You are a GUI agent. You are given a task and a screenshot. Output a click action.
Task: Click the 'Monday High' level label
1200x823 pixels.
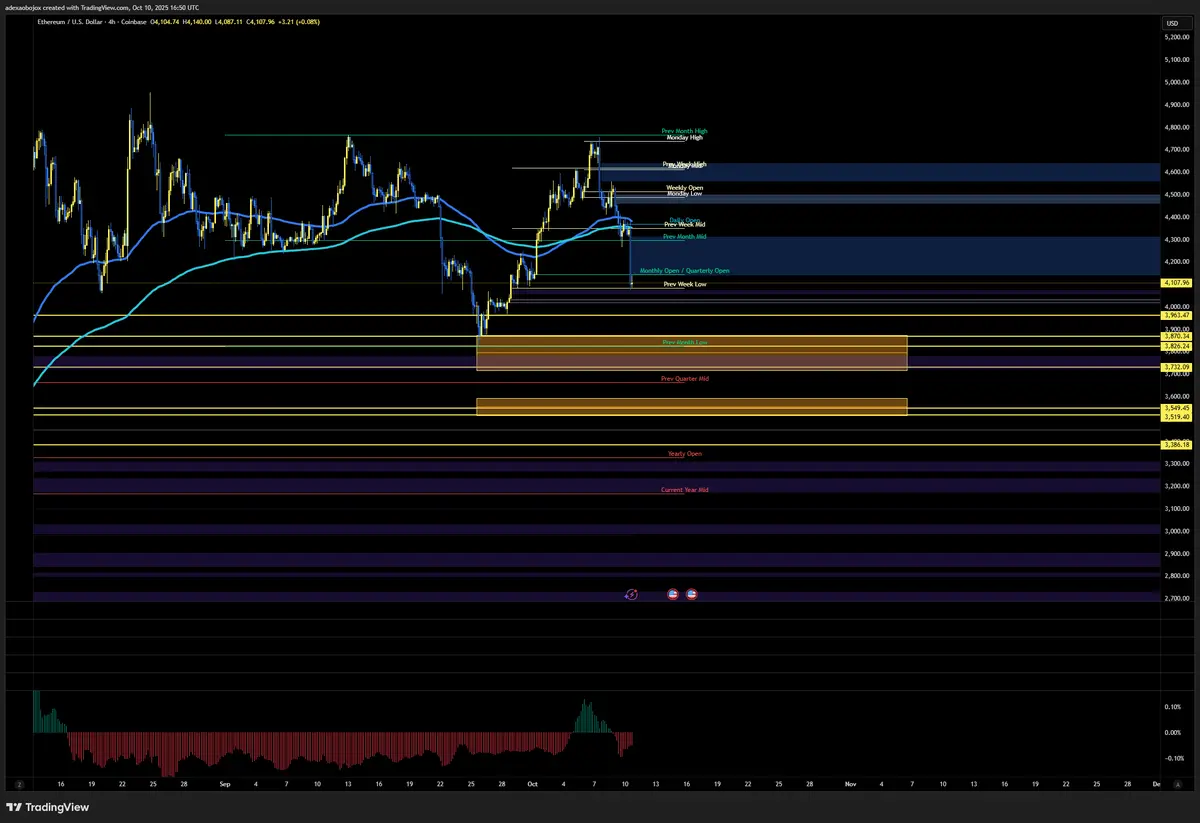click(x=685, y=138)
